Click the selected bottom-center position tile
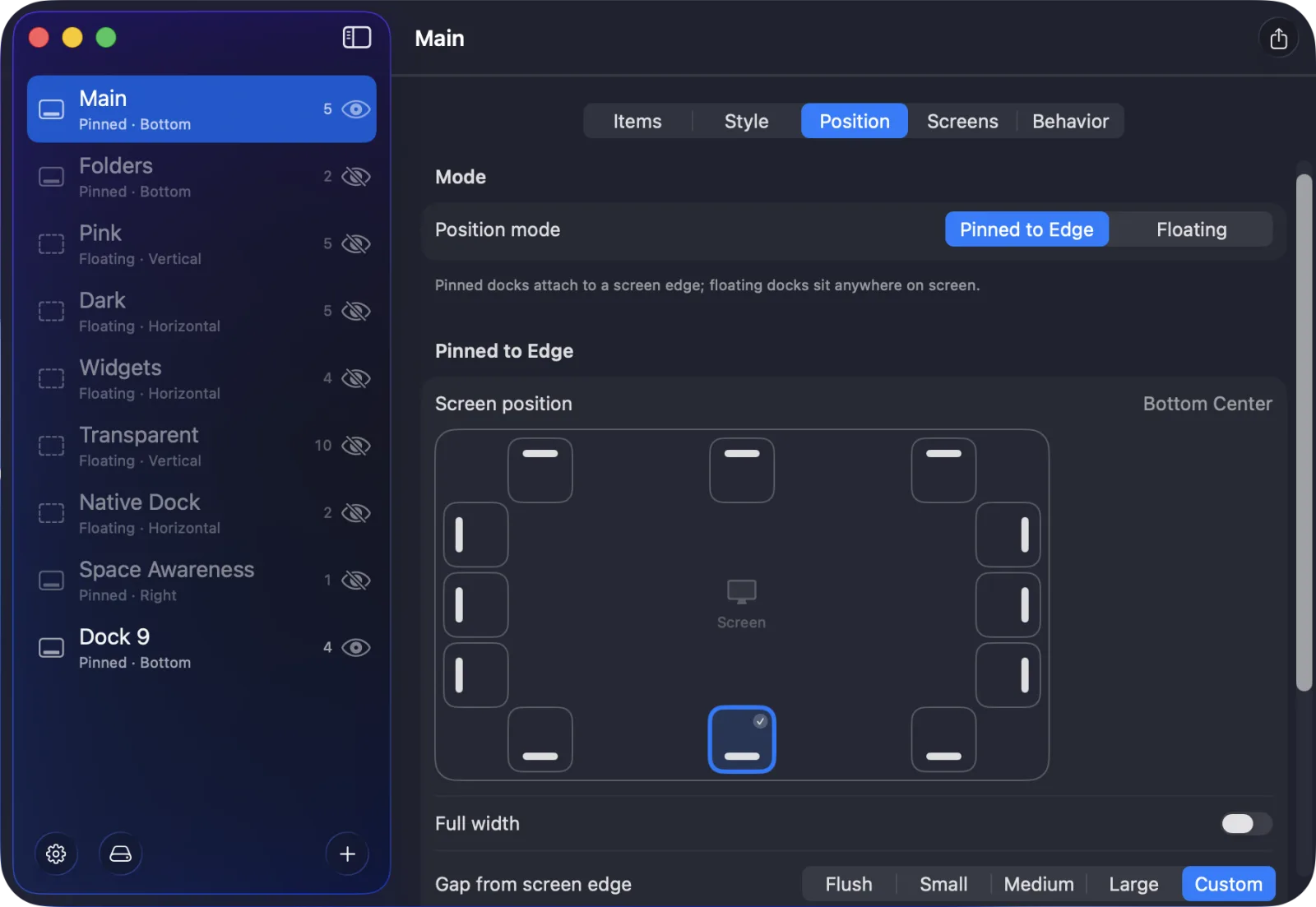The image size is (1316, 907). [742, 739]
